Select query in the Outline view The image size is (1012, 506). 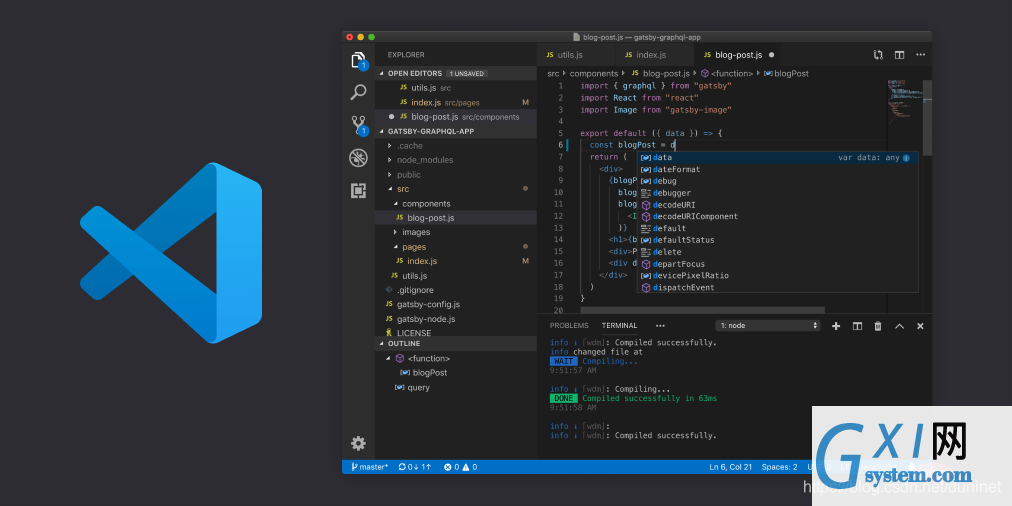coord(456,388)
